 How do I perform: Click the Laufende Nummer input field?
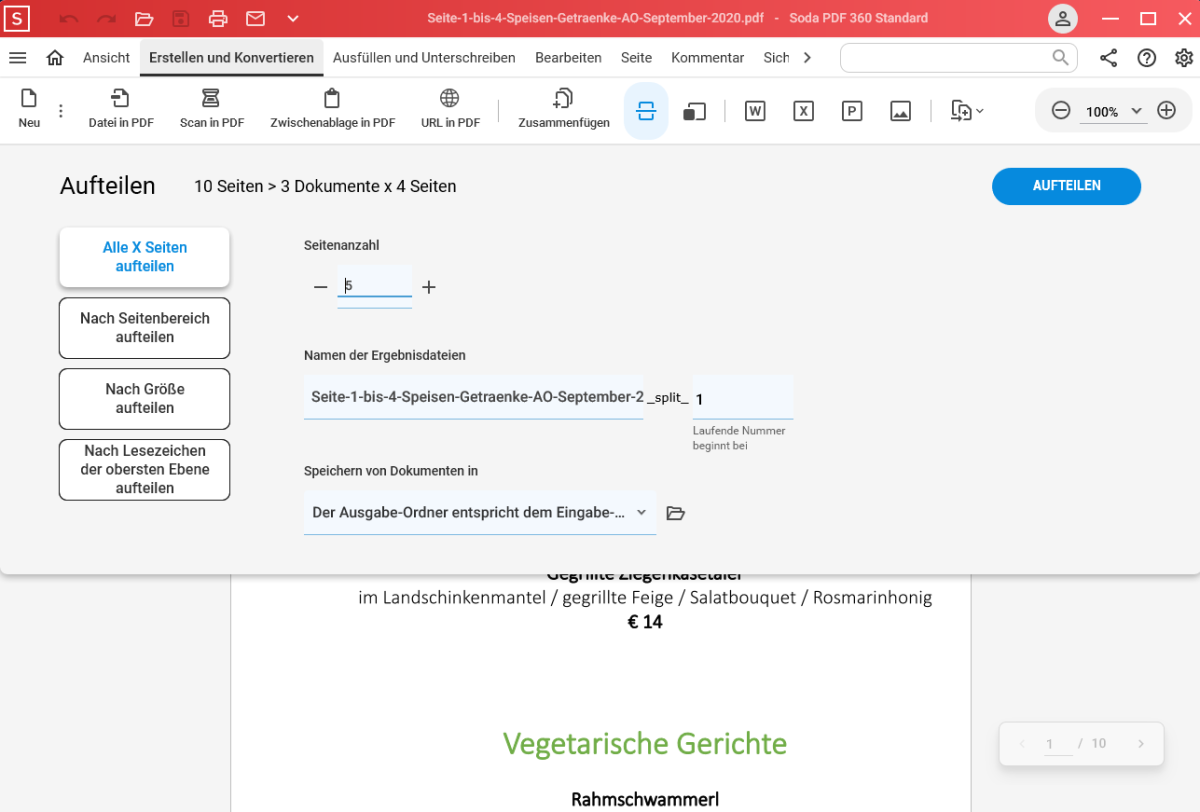pos(742,399)
